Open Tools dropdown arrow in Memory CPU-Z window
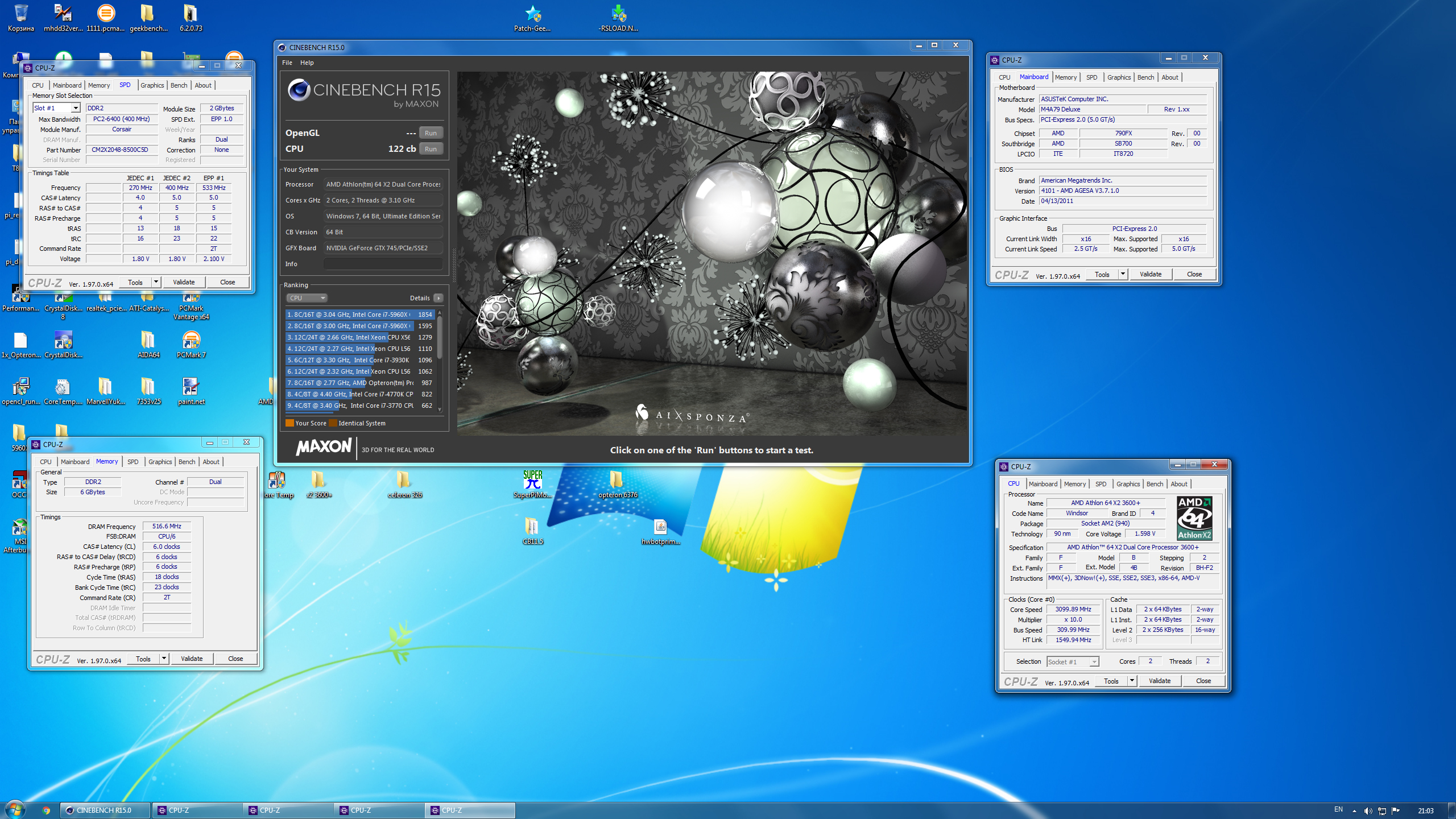The height and width of the screenshot is (819, 1456). click(x=164, y=658)
